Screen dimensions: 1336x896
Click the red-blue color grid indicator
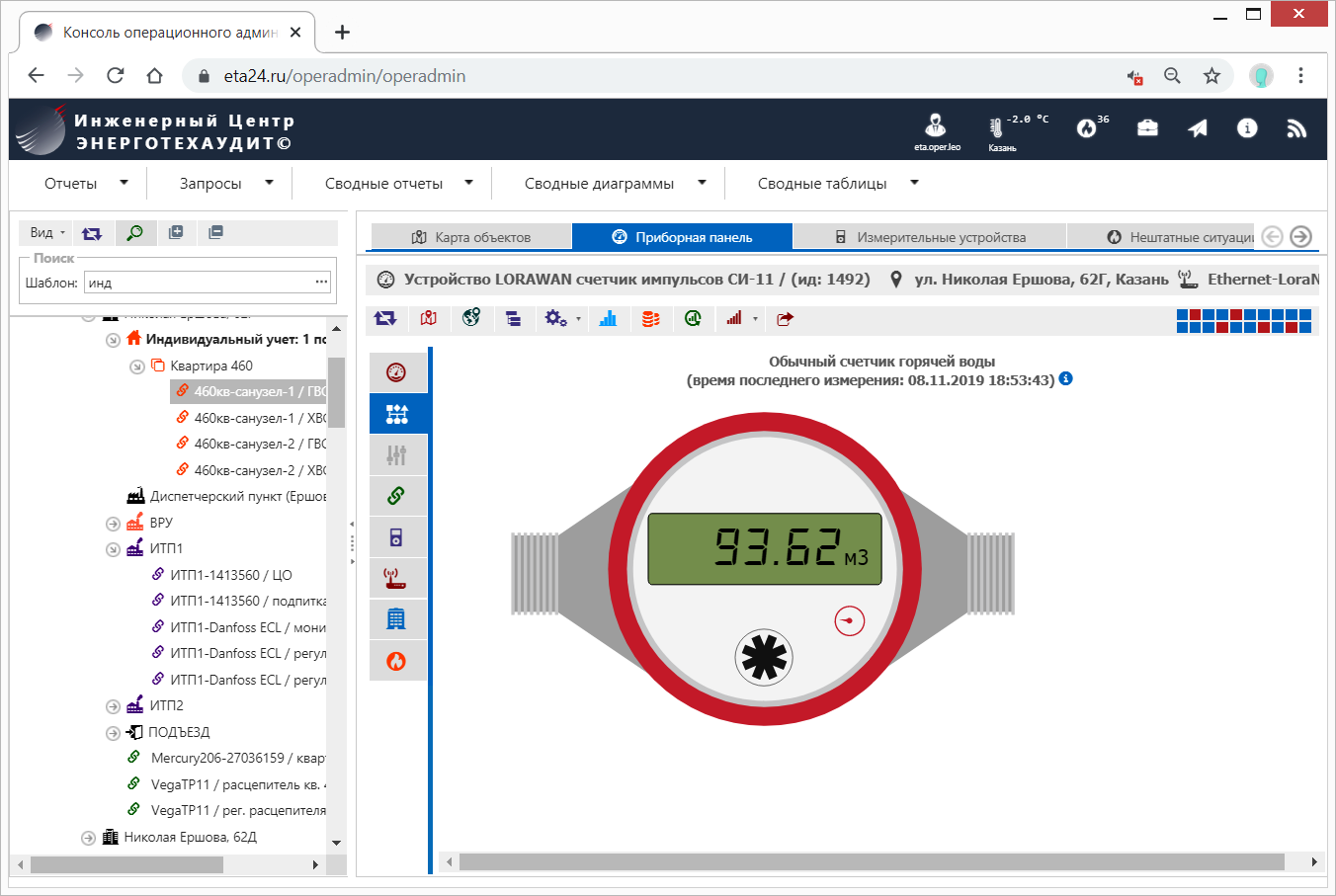coord(1243,320)
